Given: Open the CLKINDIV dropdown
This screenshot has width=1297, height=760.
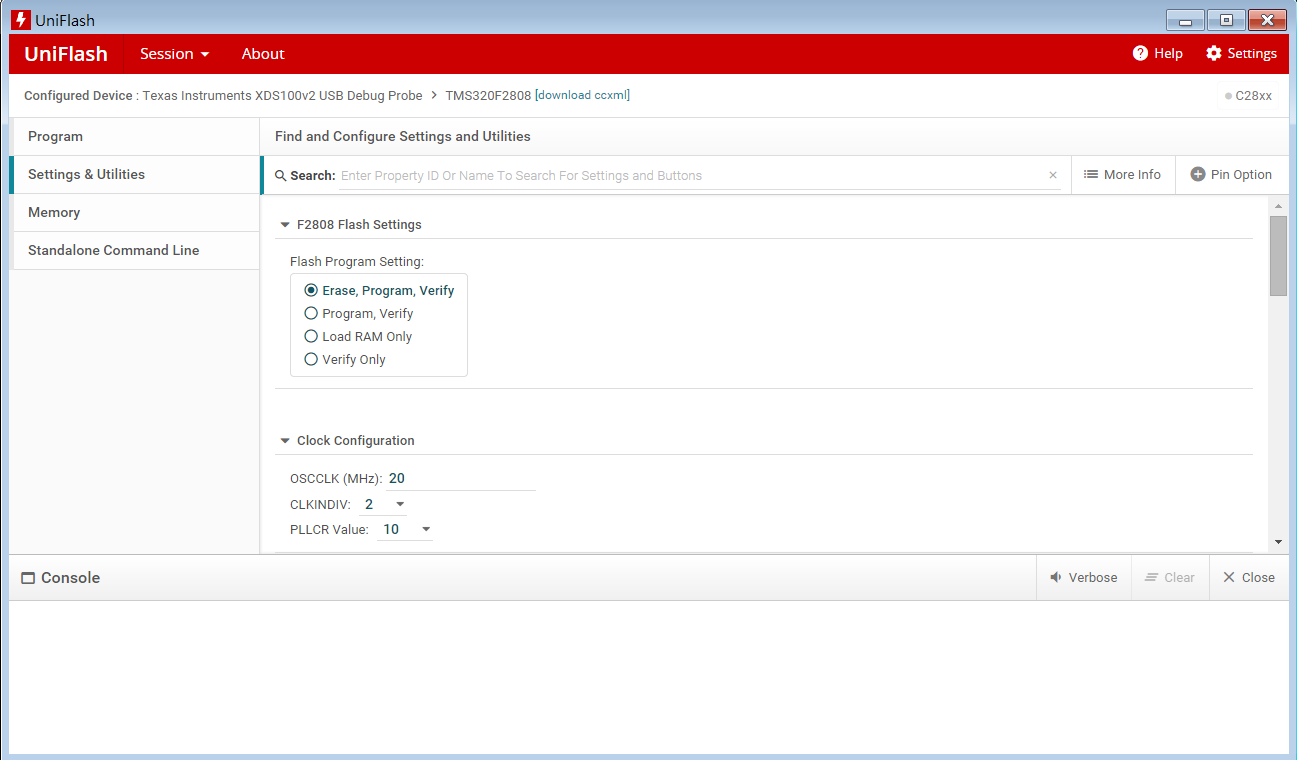Looking at the screenshot, I should click(x=383, y=504).
